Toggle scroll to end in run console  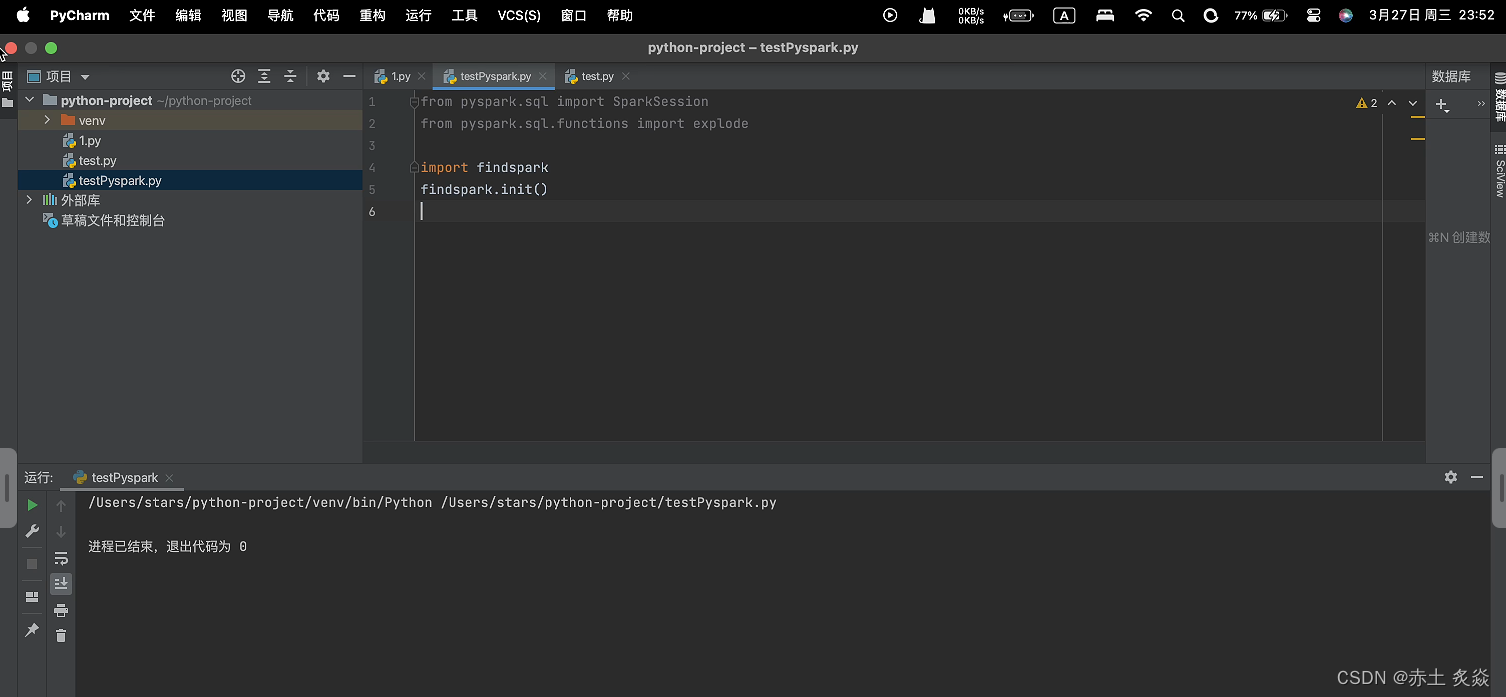pos(61,583)
